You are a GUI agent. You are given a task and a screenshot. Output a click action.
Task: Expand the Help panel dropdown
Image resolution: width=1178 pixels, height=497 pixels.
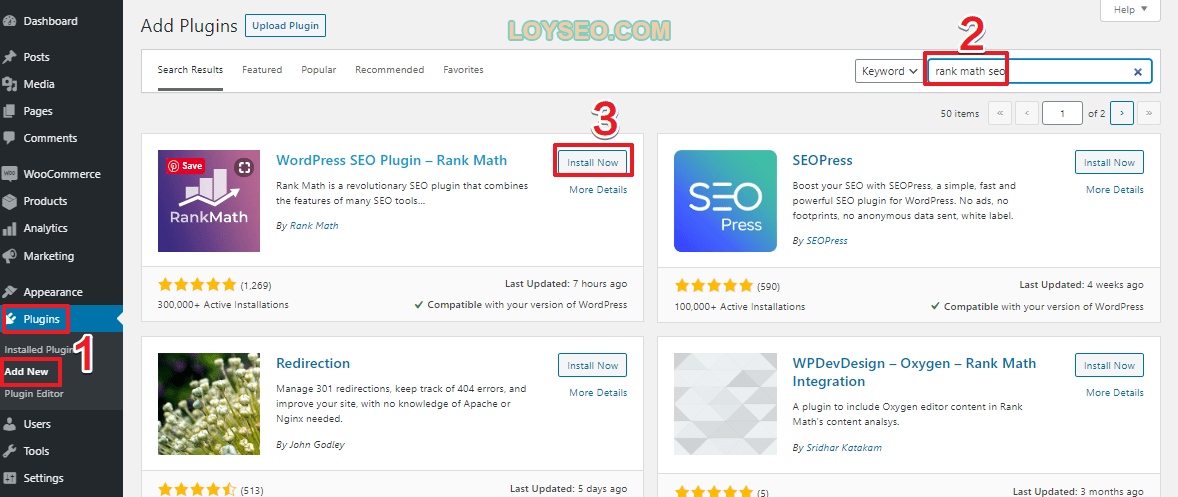click(1130, 10)
